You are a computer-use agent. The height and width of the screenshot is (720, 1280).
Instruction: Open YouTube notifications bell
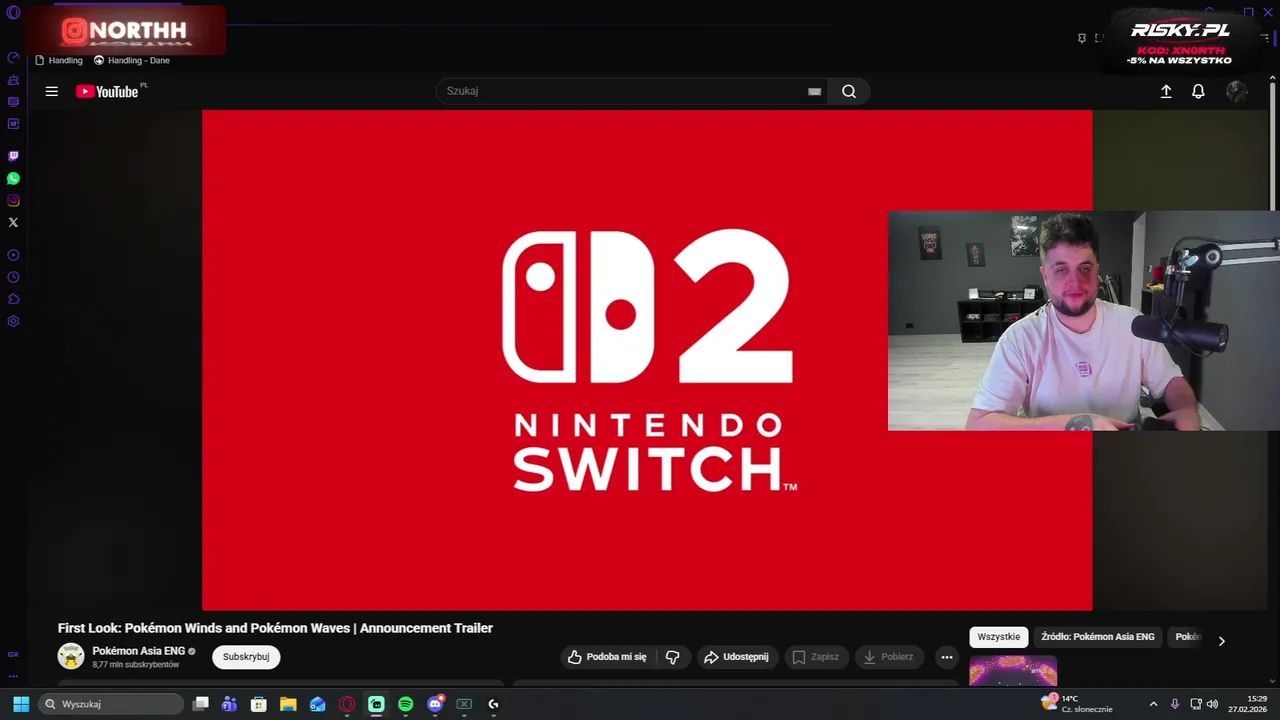pos(1198,91)
